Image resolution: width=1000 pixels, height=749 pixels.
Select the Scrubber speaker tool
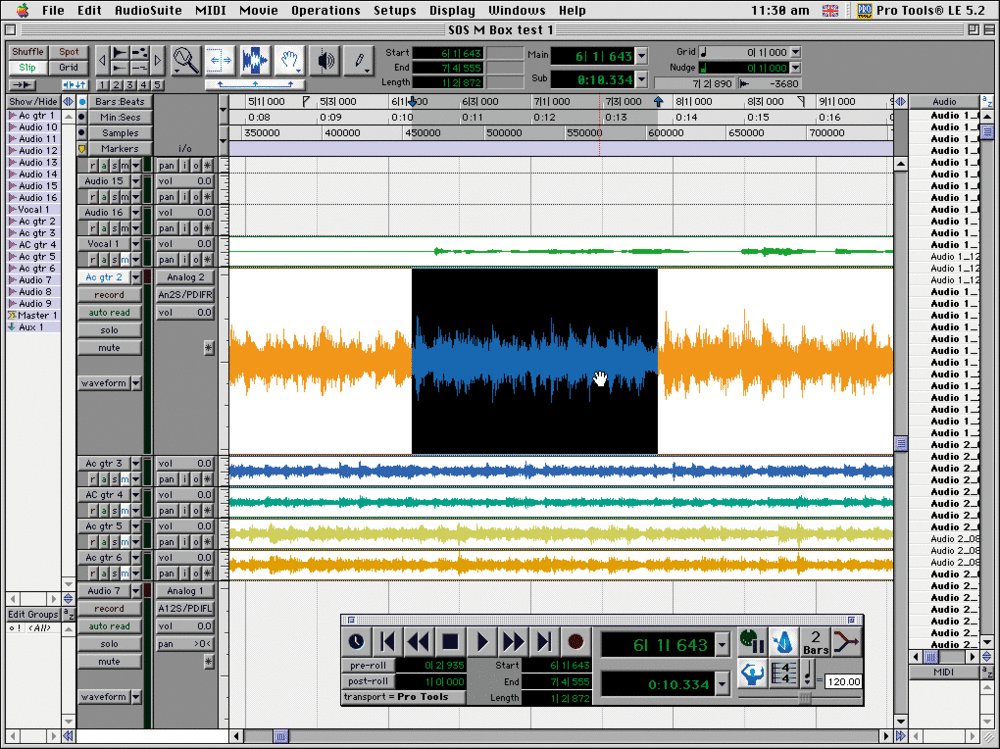325,61
